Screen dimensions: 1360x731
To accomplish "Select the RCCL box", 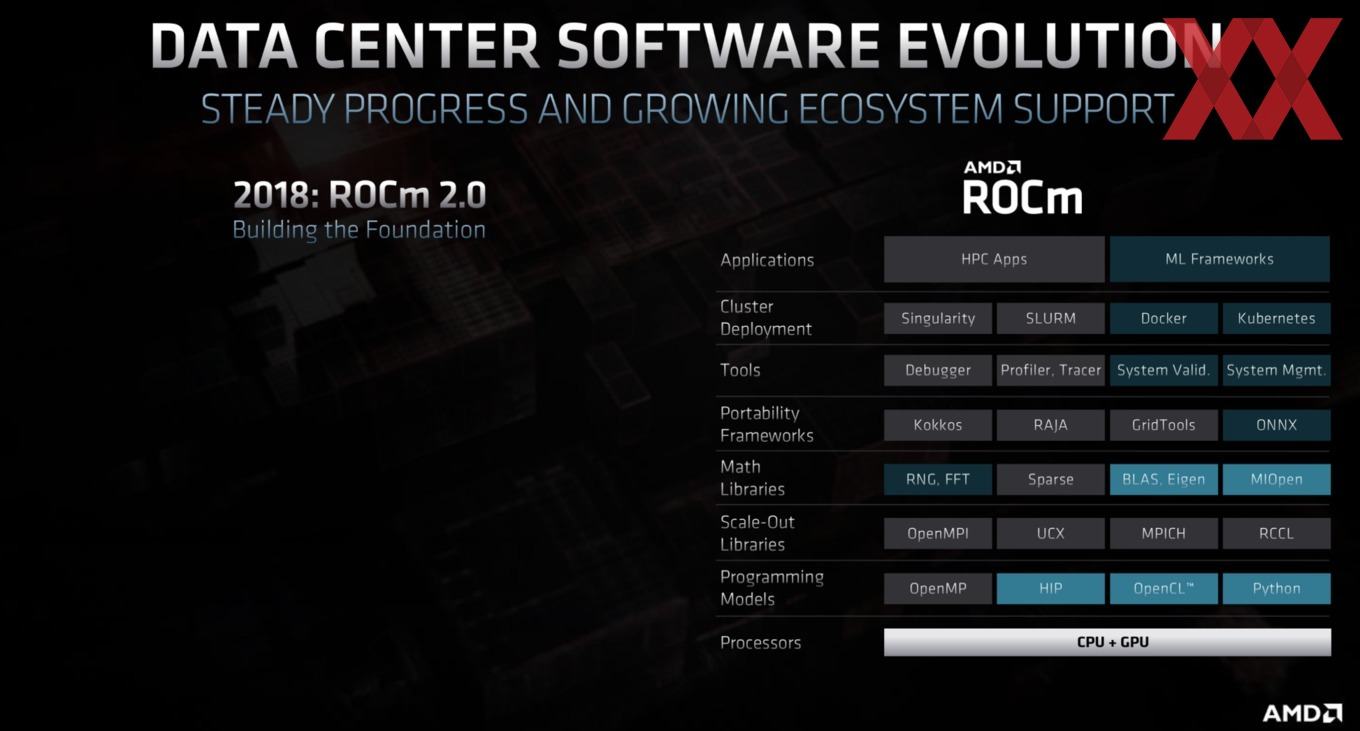I will pos(1277,533).
